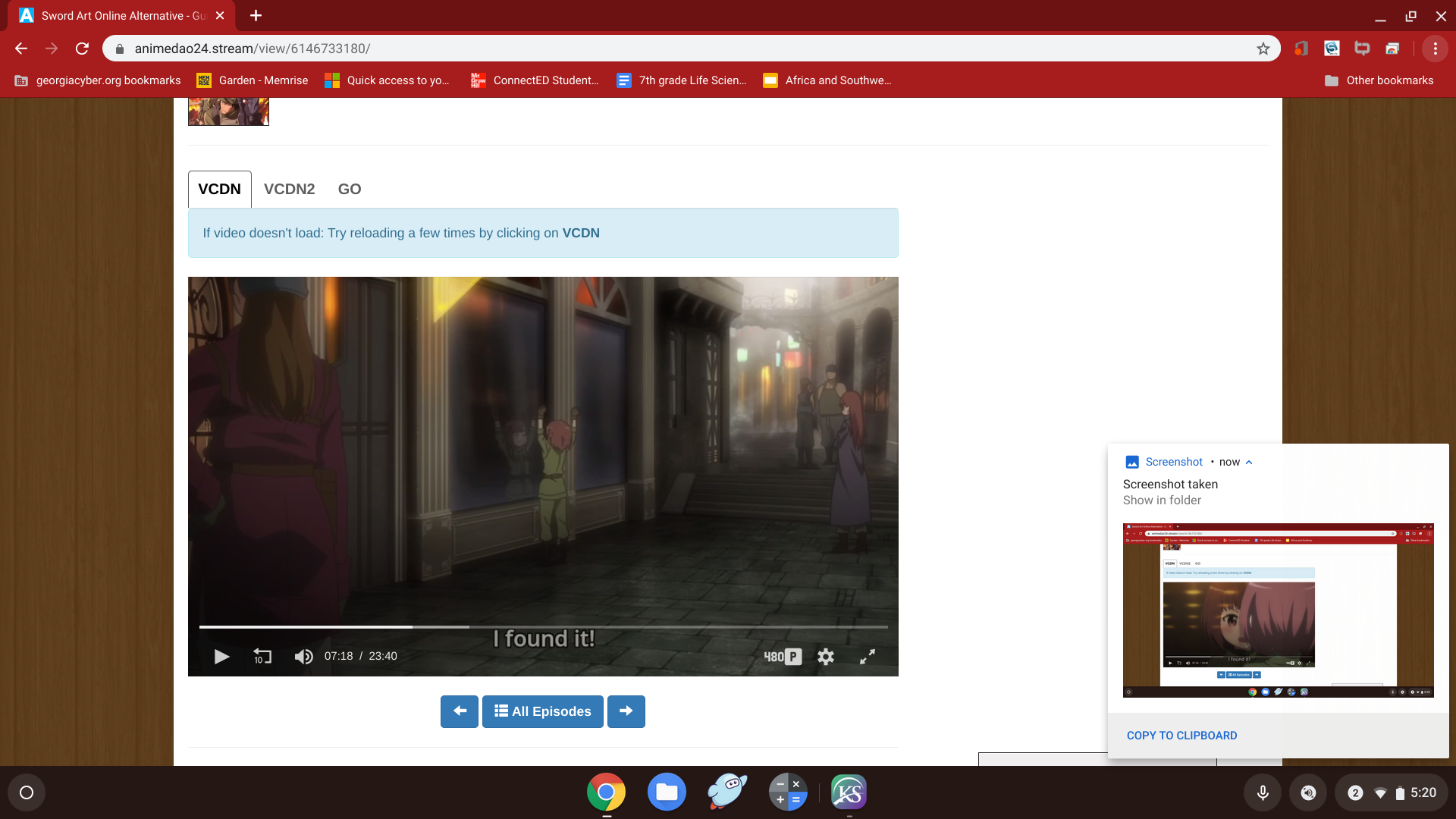
Task: Open video quality 480P selector
Action: (783, 657)
